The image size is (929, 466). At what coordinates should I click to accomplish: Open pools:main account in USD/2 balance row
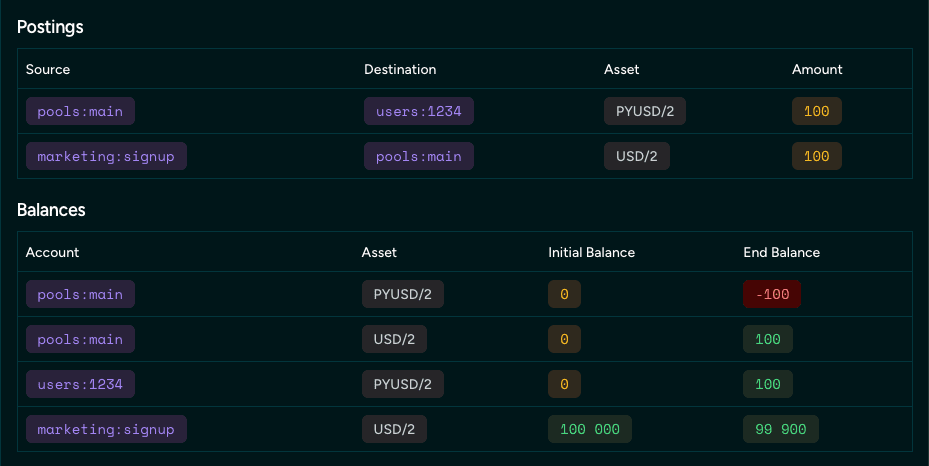[80, 339]
